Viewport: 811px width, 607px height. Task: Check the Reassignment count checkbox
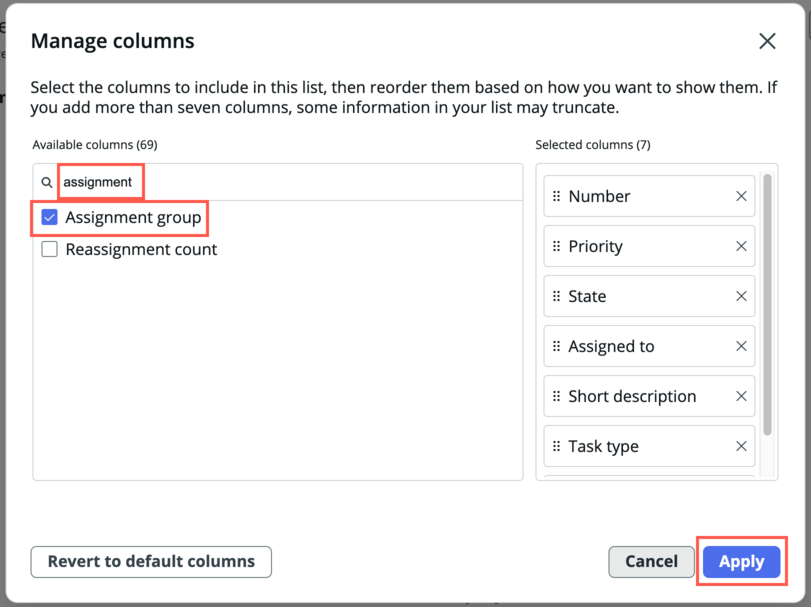(x=49, y=249)
